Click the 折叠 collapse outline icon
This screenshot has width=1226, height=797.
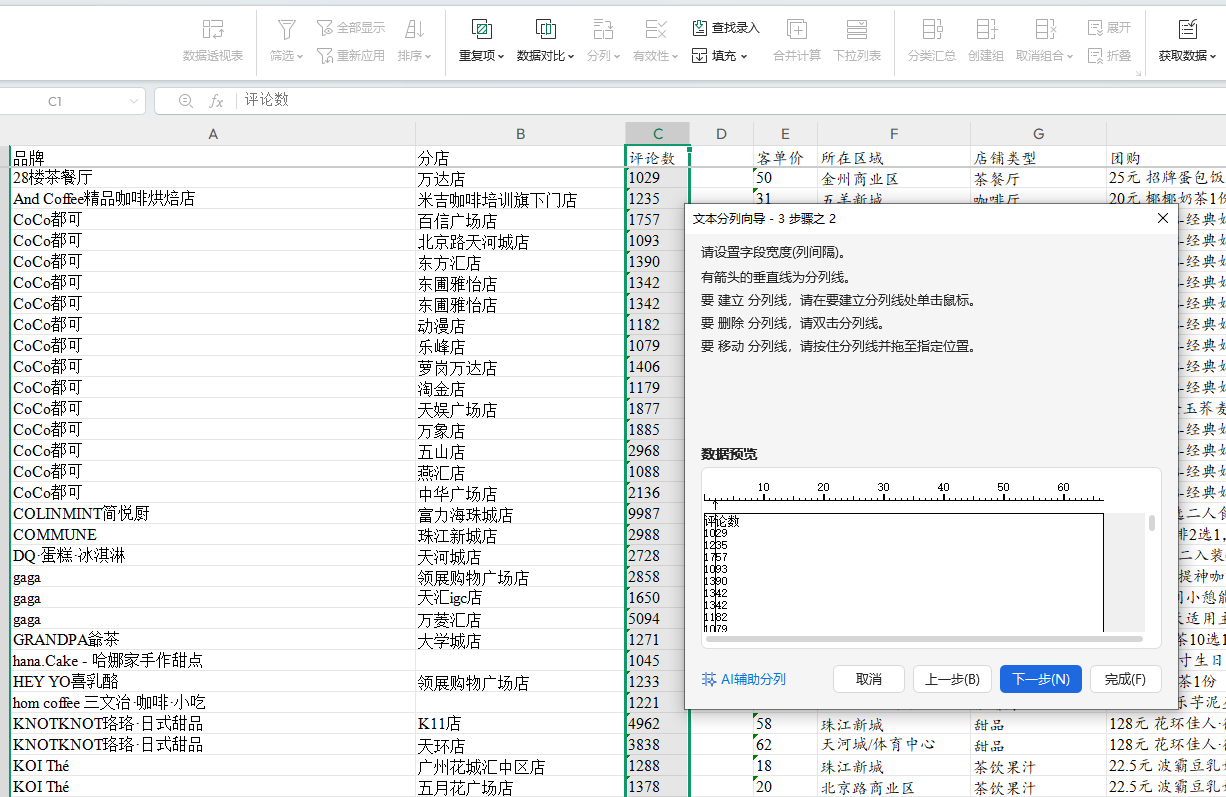(1095, 56)
